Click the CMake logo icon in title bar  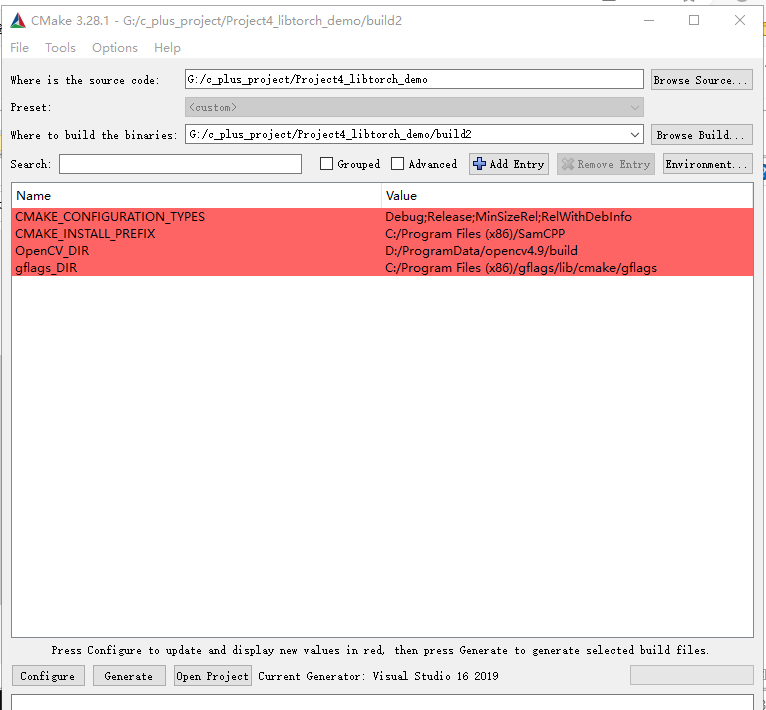(18, 21)
